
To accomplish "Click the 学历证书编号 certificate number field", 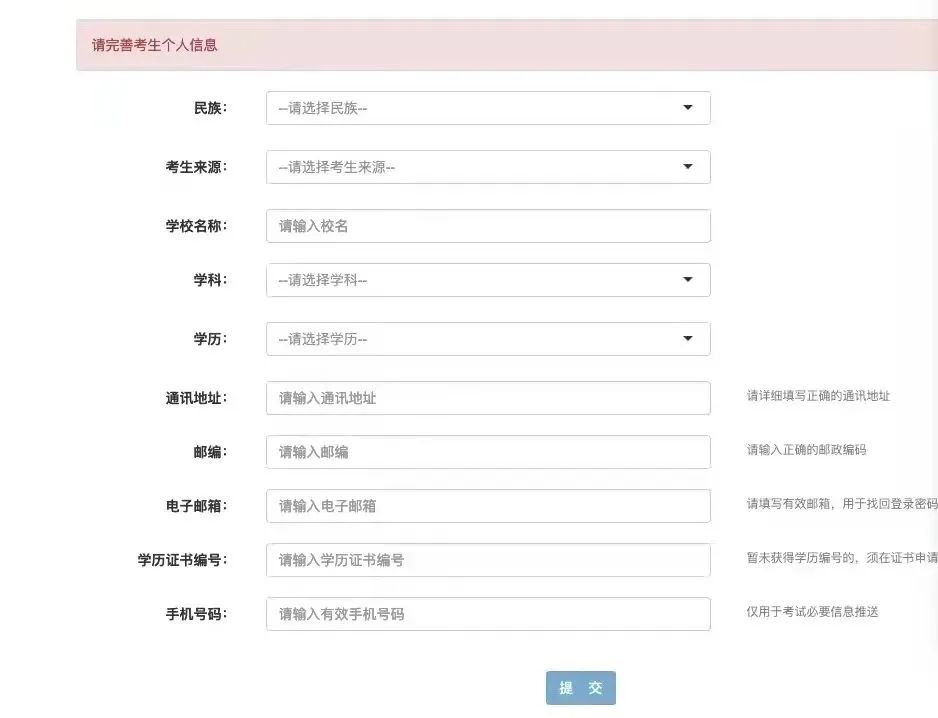I will (487, 559).
